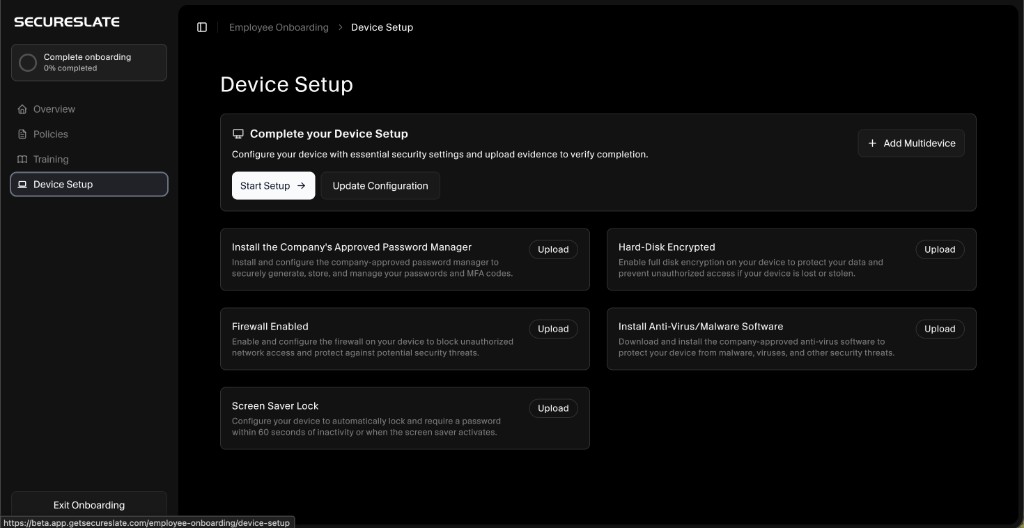Click the Device Setup laptop icon
The image size is (1024, 528).
22,184
